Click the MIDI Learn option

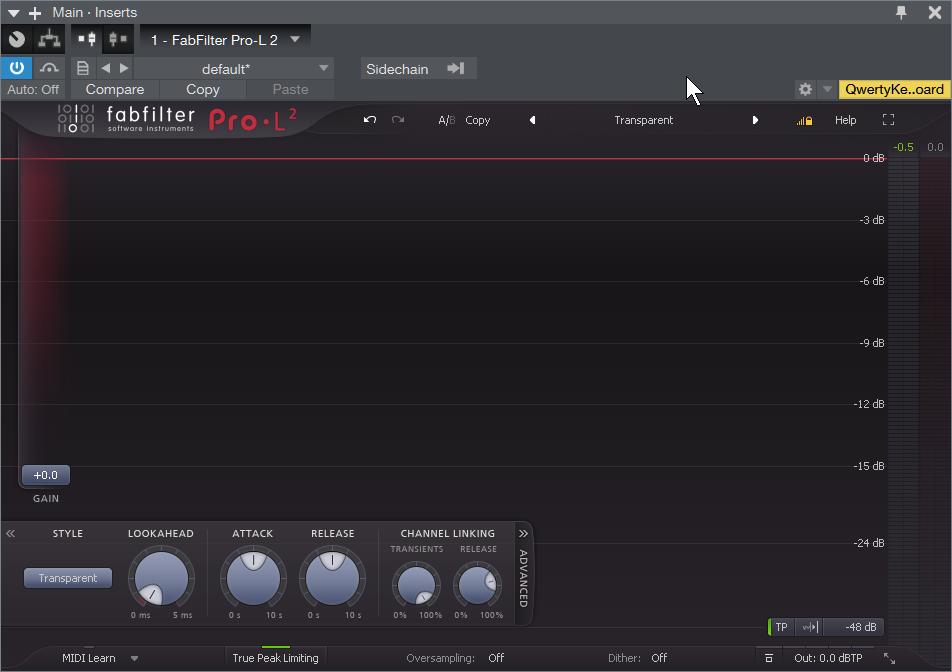tap(89, 658)
